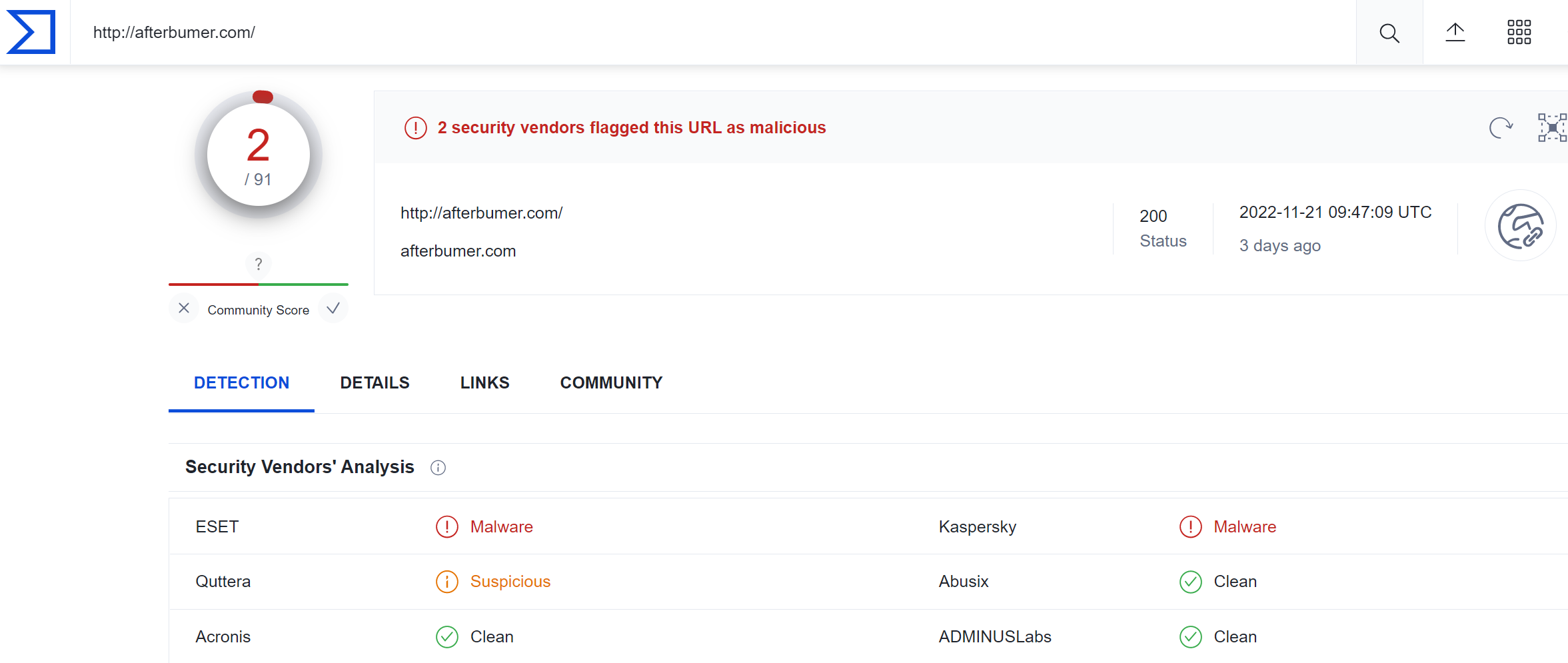Click the community score question mark
This screenshot has height=663, width=1568.
click(x=259, y=264)
